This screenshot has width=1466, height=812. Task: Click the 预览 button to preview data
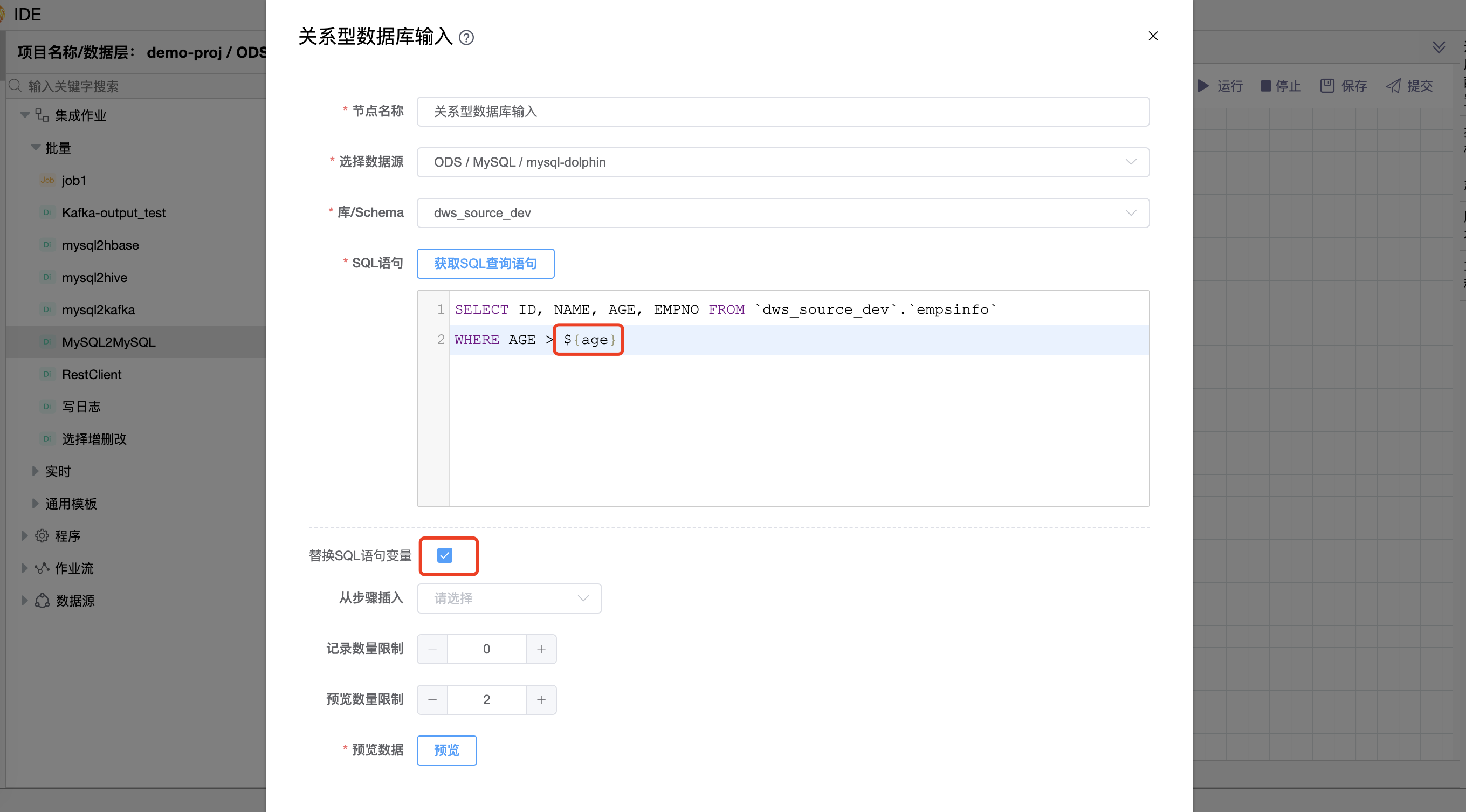tap(446, 750)
